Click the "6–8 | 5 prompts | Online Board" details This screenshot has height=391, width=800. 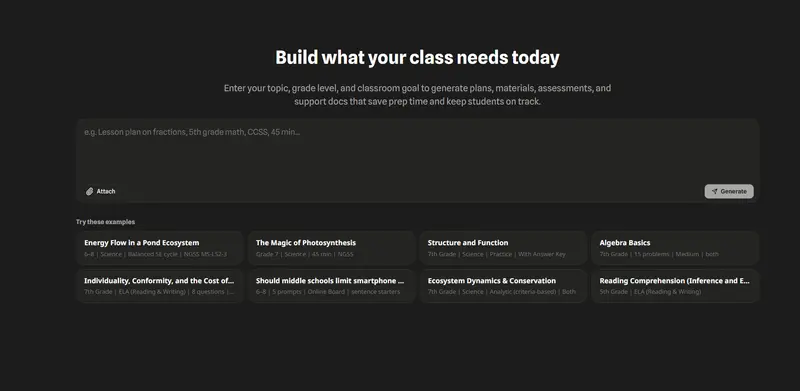point(328,292)
